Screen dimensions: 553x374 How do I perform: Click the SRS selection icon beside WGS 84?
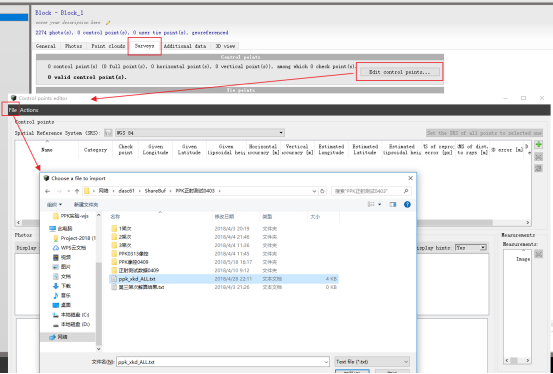[108, 133]
